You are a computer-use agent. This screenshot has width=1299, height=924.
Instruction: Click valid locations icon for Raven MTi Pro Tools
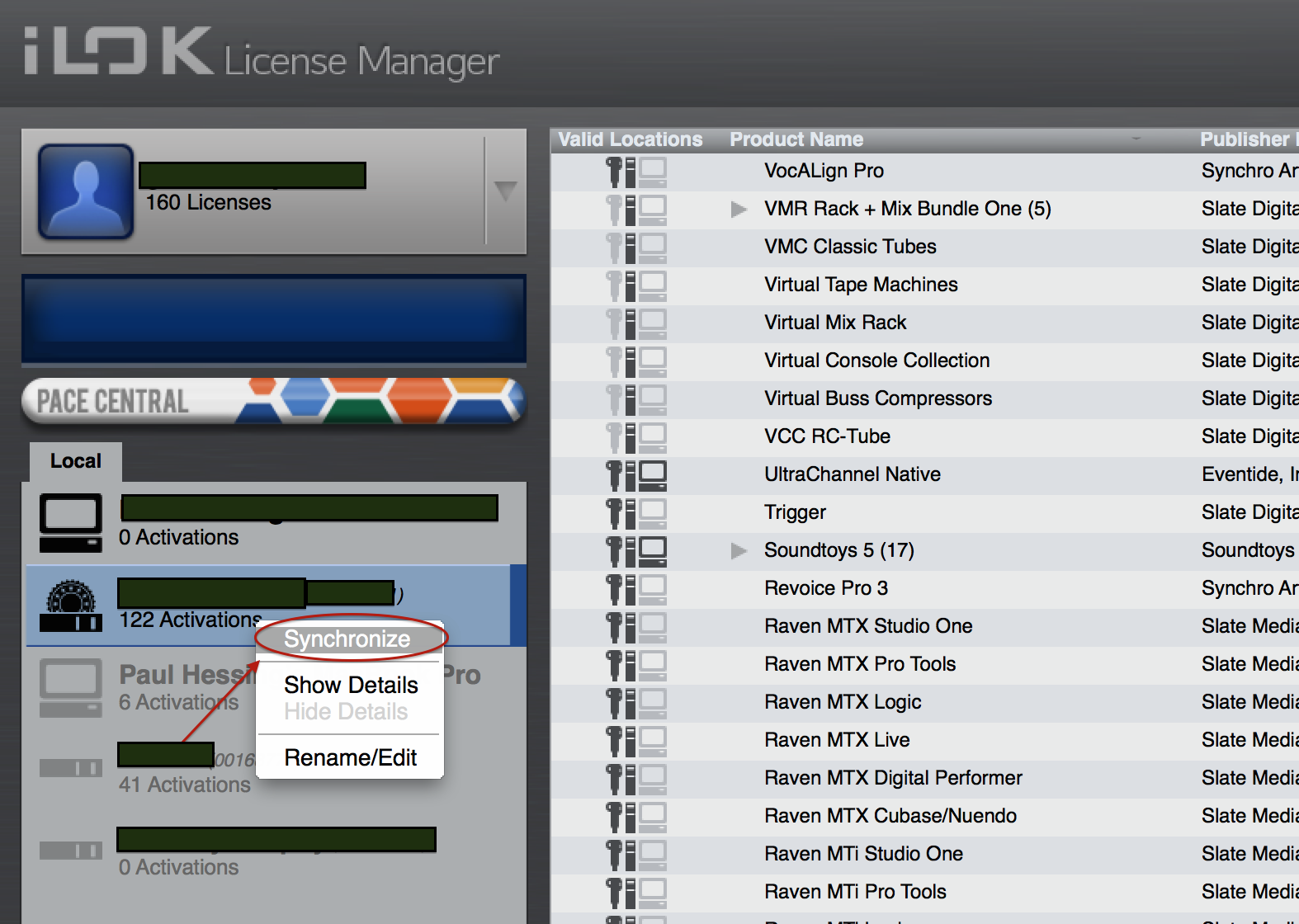pos(636,893)
